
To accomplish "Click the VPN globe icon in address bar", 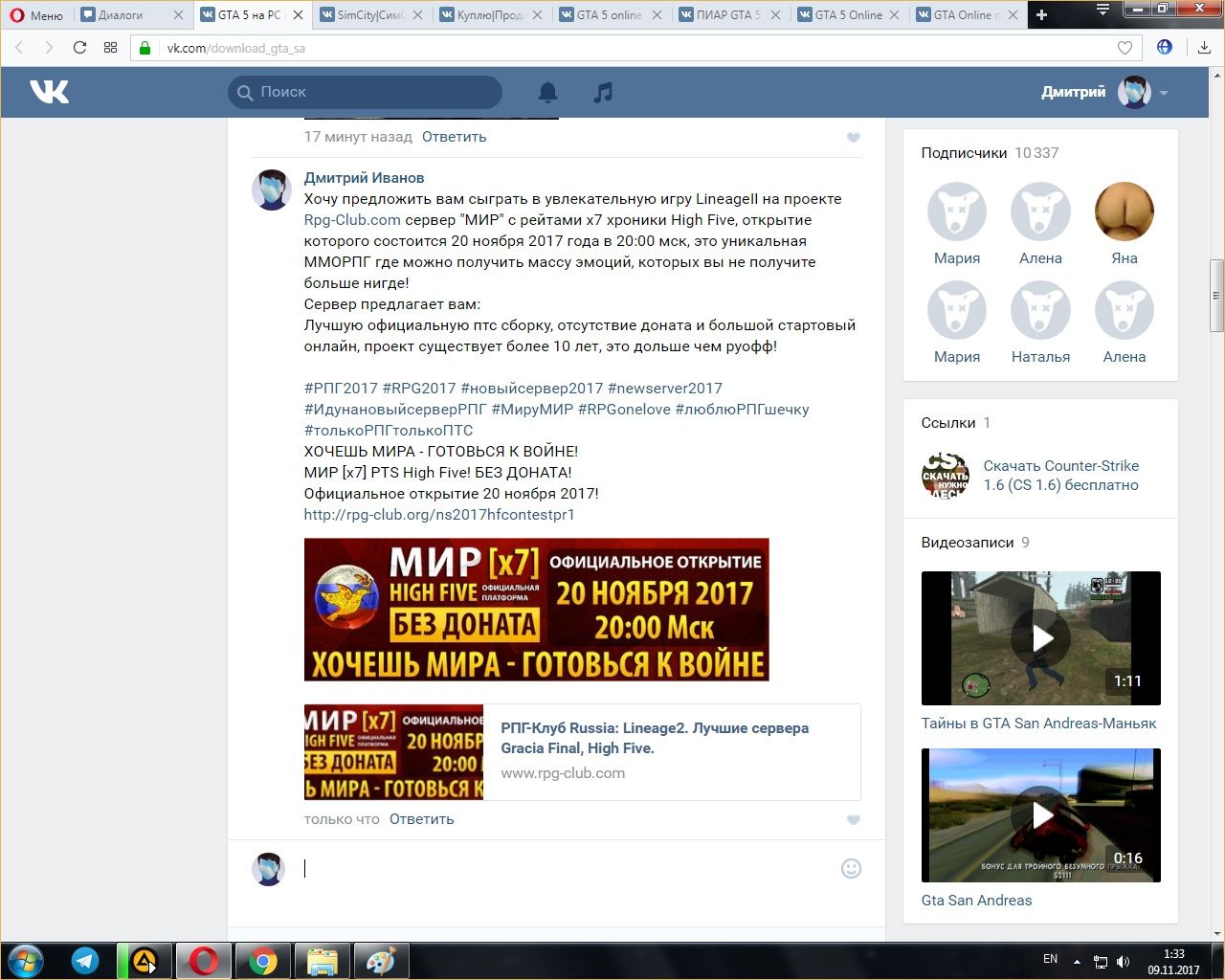I will (x=1165, y=47).
